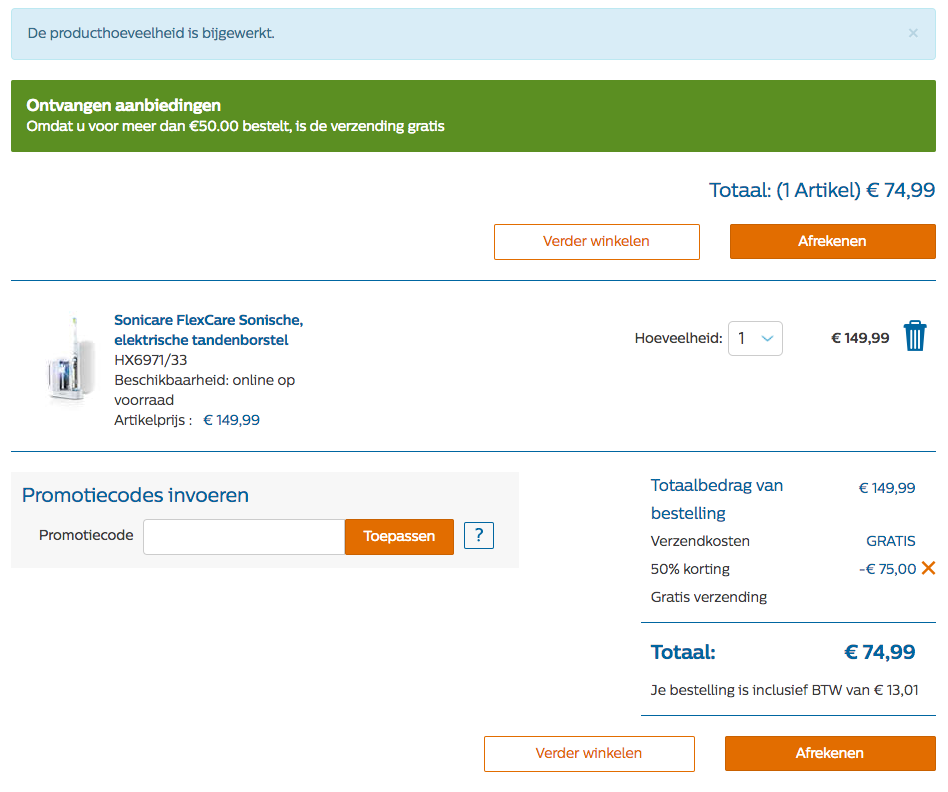Open the promo code help question mark
Viewport: 948px width, 792px height.
click(x=479, y=536)
